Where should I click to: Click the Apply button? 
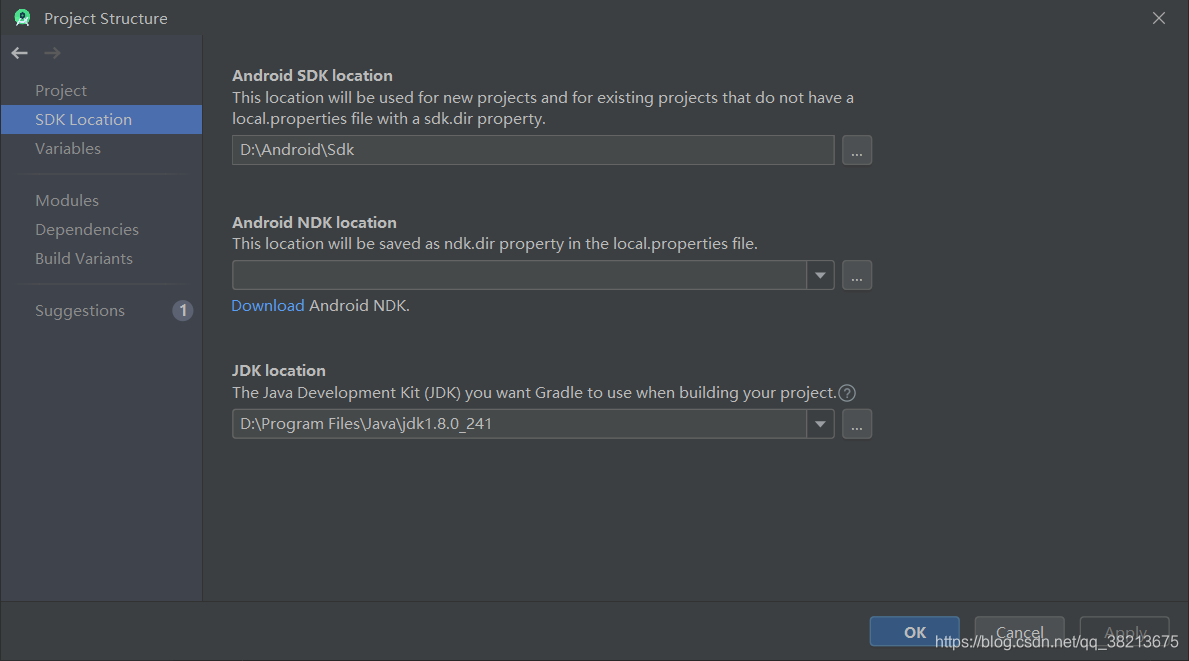(x=1125, y=632)
